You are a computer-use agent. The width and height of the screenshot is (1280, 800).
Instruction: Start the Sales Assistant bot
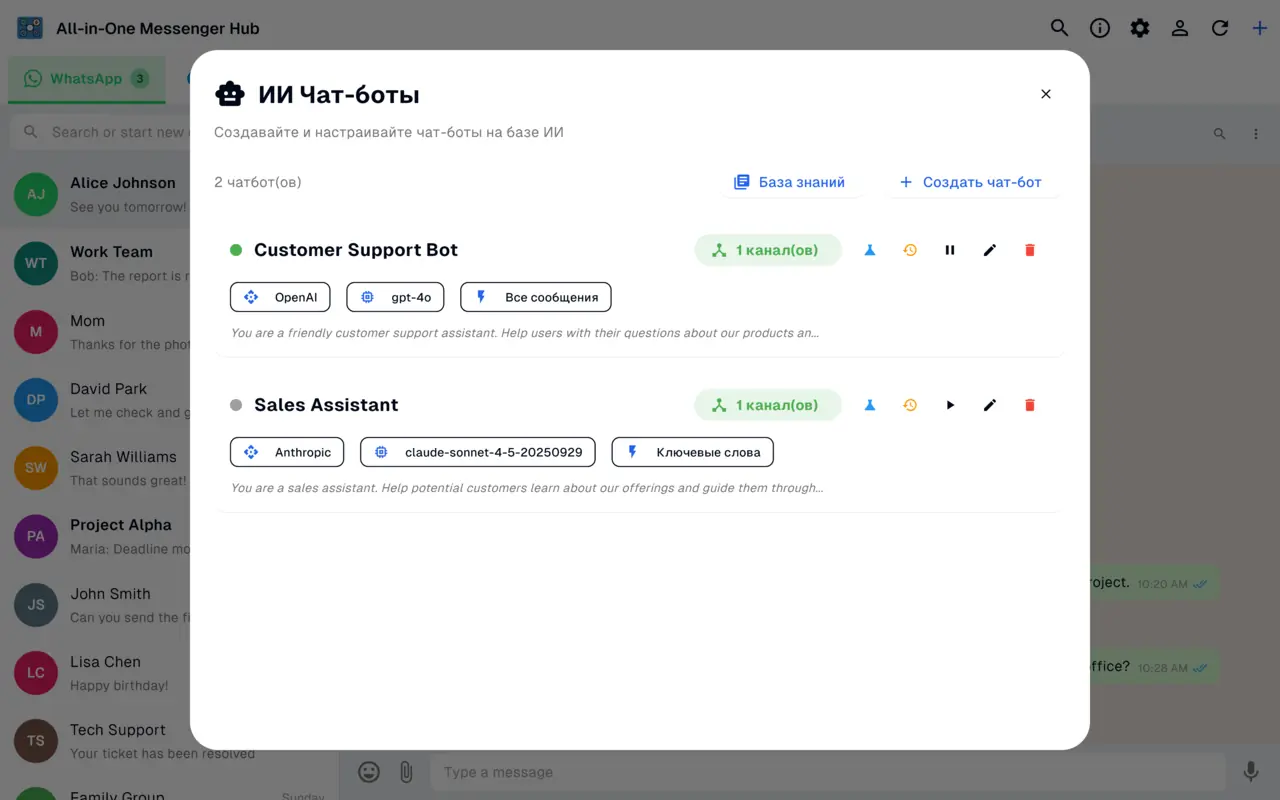(950, 405)
